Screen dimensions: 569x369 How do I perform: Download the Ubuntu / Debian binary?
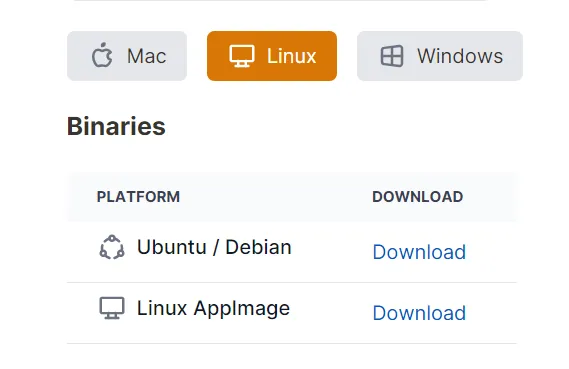(419, 252)
